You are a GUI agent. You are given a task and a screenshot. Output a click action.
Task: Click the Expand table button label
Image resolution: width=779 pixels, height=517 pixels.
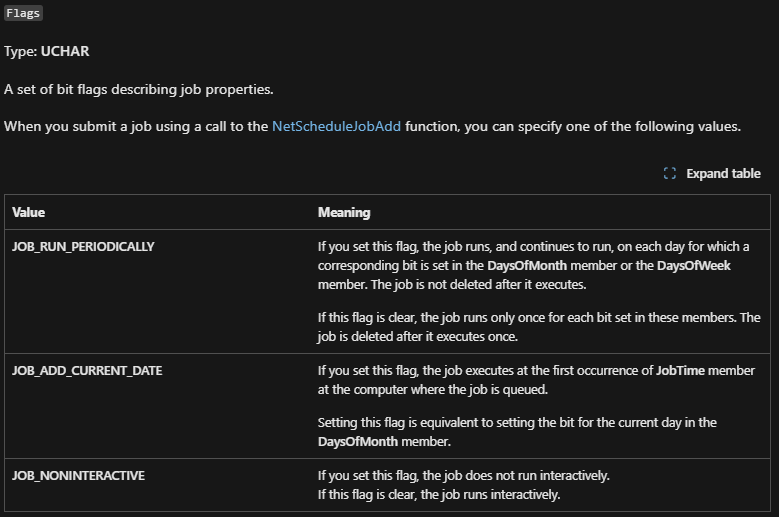point(723,174)
